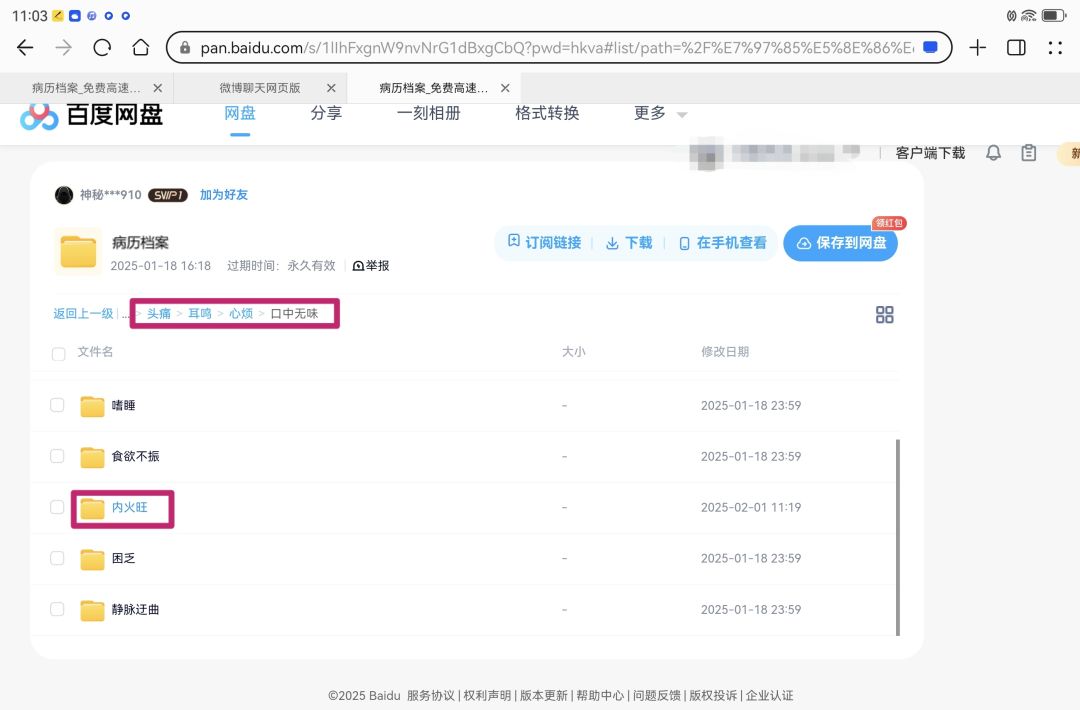Check the box for 困乏 folder
The height and width of the screenshot is (710, 1080).
tap(57, 558)
